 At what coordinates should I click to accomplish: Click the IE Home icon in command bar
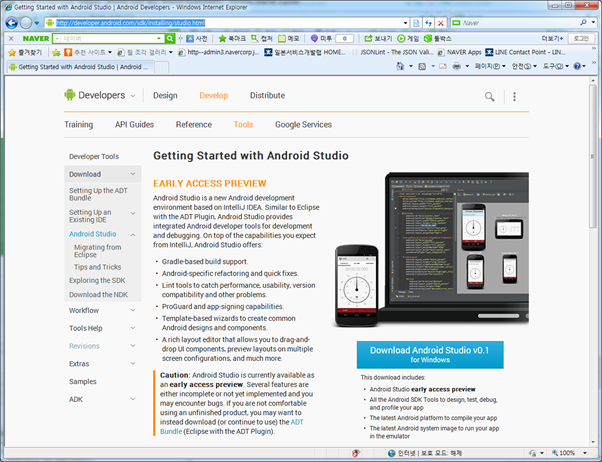tap(400, 66)
